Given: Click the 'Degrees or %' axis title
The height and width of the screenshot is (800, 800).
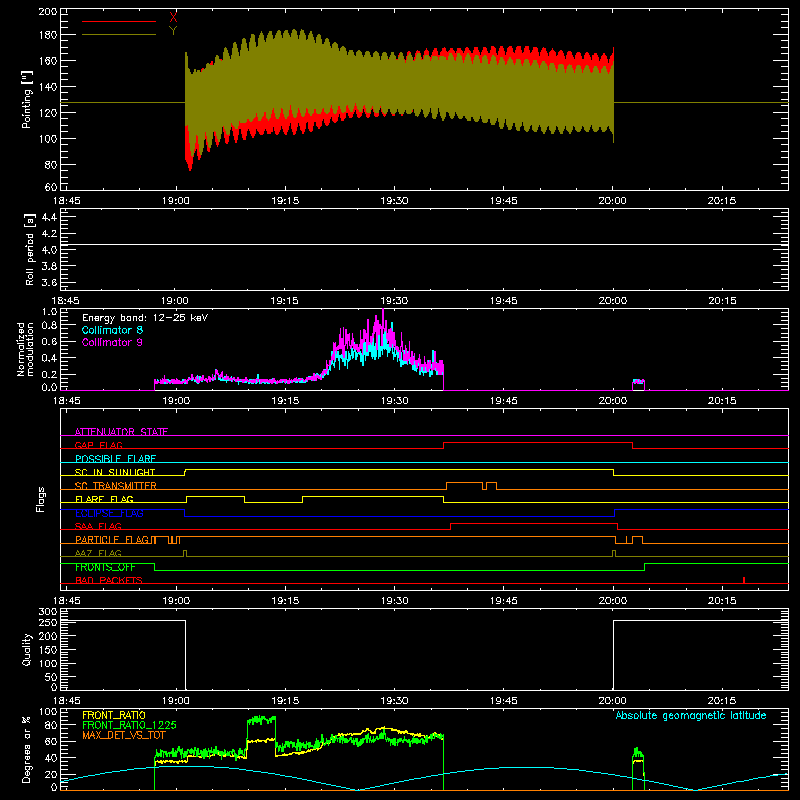Looking at the screenshot, I should pos(27,749).
